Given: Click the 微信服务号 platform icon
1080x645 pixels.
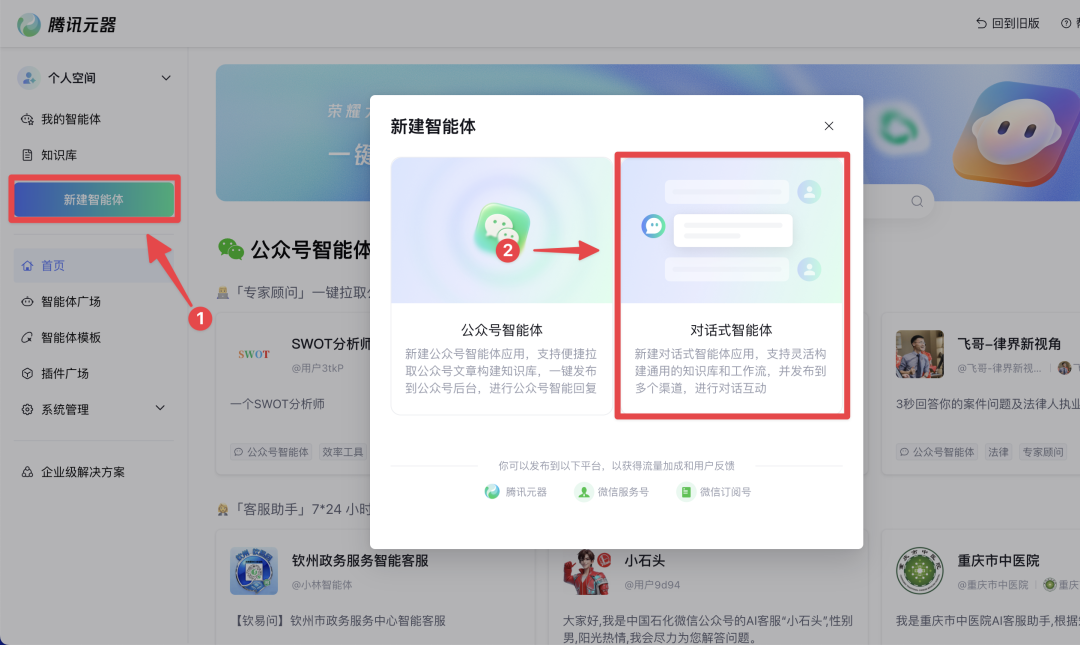Looking at the screenshot, I should [583, 491].
